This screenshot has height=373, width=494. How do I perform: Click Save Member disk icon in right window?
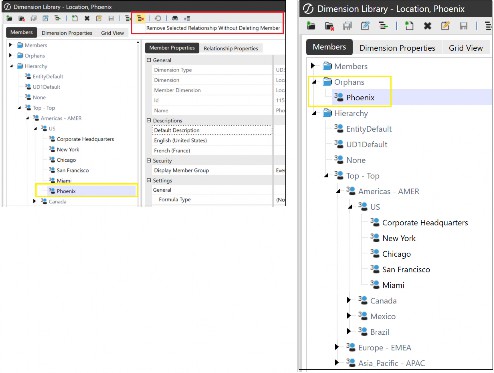click(463, 26)
